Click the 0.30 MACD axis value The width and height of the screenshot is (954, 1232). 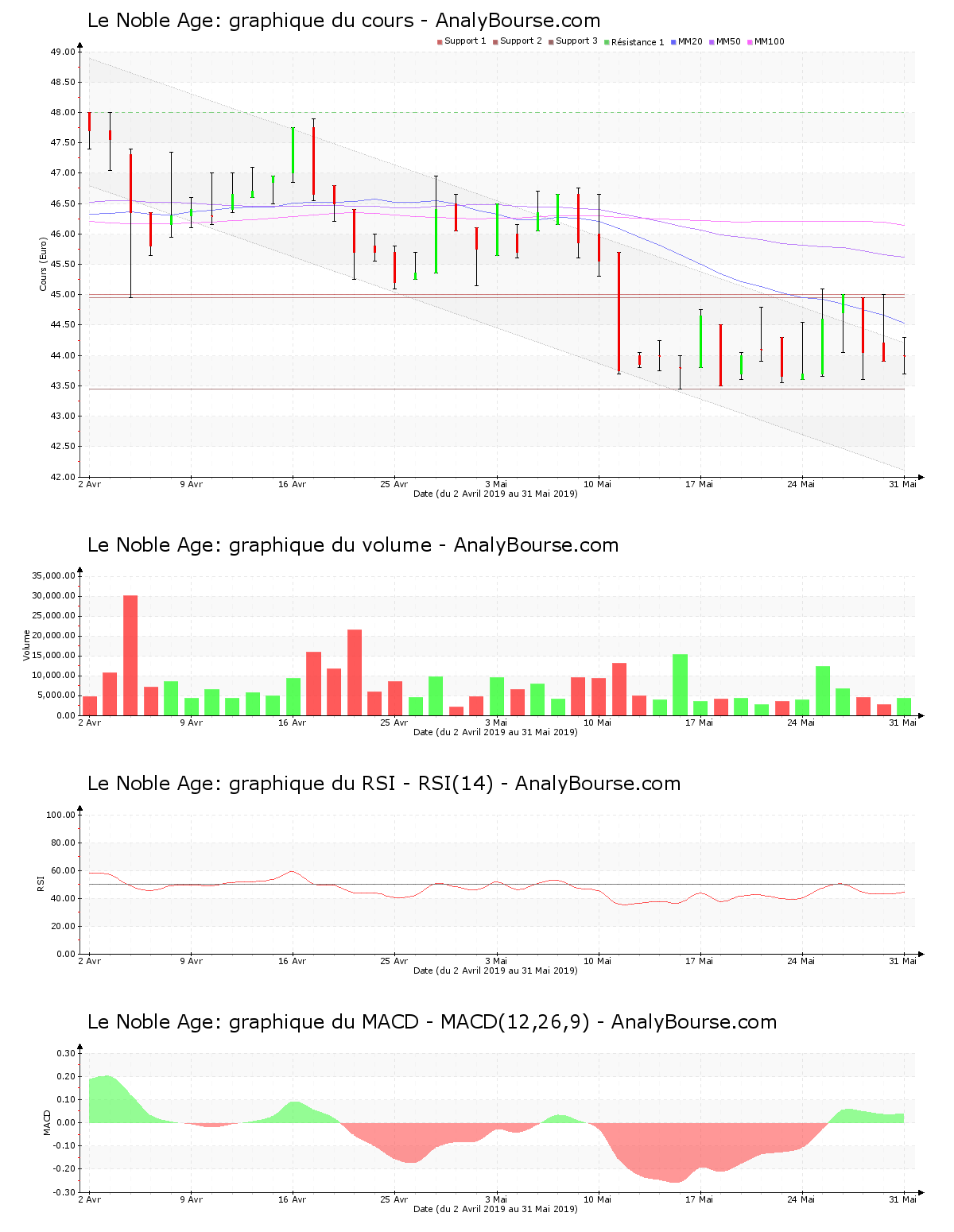click(67, 1053)
